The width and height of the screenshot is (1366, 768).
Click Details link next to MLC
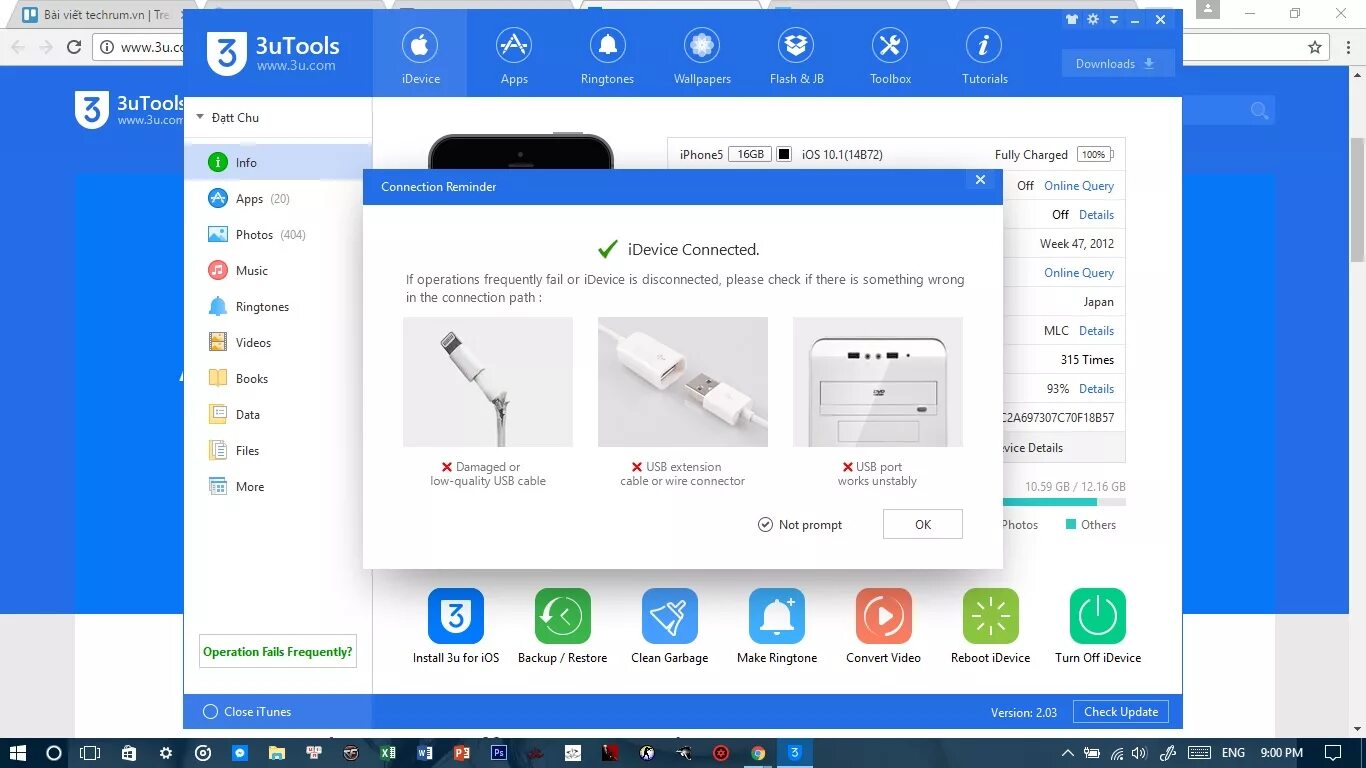1096,330
